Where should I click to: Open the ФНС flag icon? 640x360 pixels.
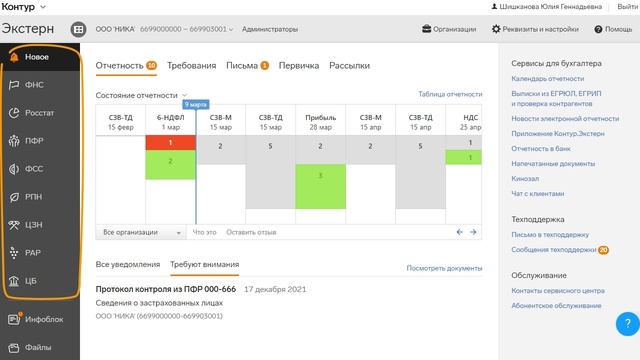point(14,85)
